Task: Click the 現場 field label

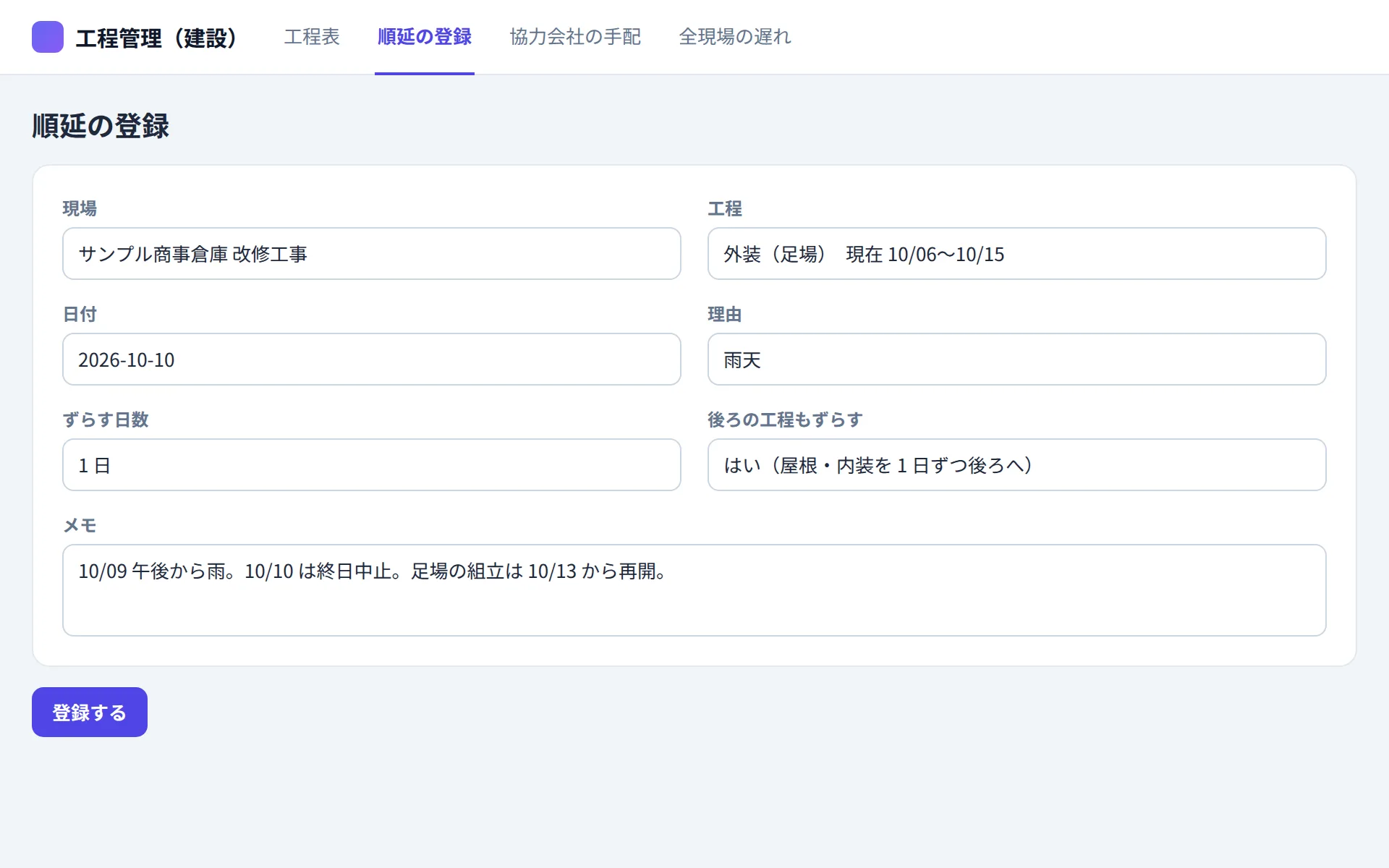Action: pyautogui.click(x=80, y=208)
